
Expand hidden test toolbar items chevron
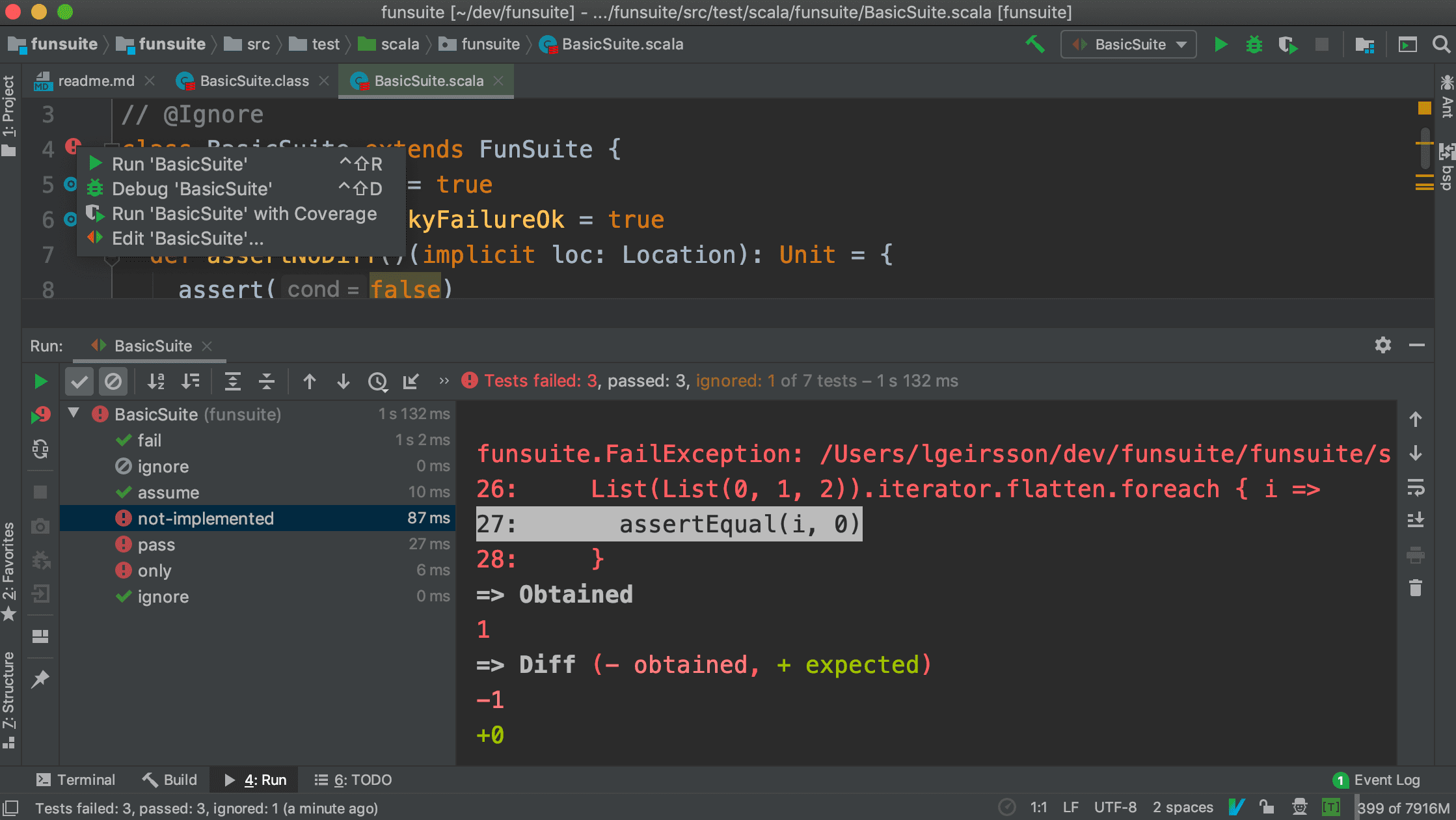click(x=444, y=381)
